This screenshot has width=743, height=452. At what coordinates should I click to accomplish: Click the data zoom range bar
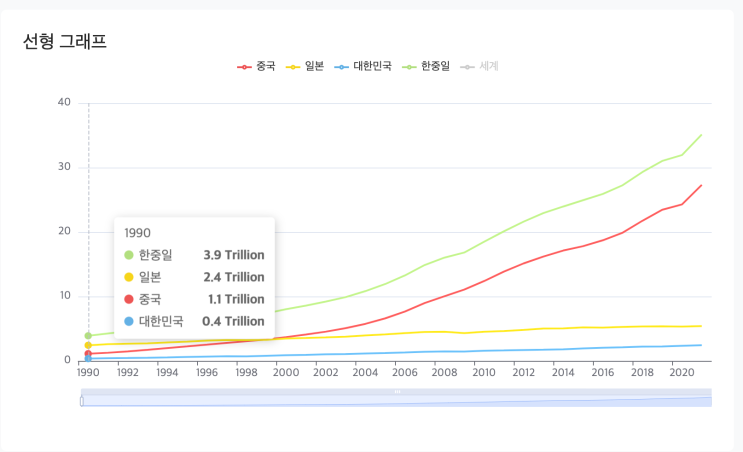(397, 401)
